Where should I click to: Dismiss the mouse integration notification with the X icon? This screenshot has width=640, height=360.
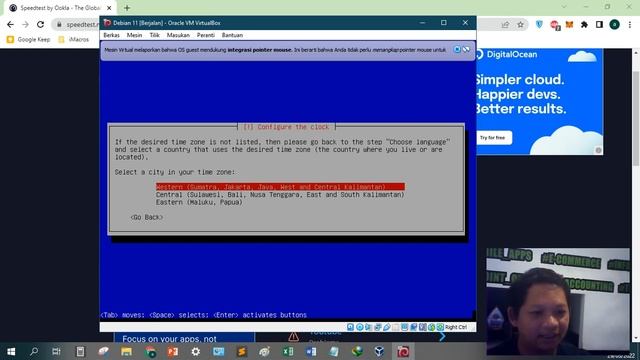[x=457, y=49]
